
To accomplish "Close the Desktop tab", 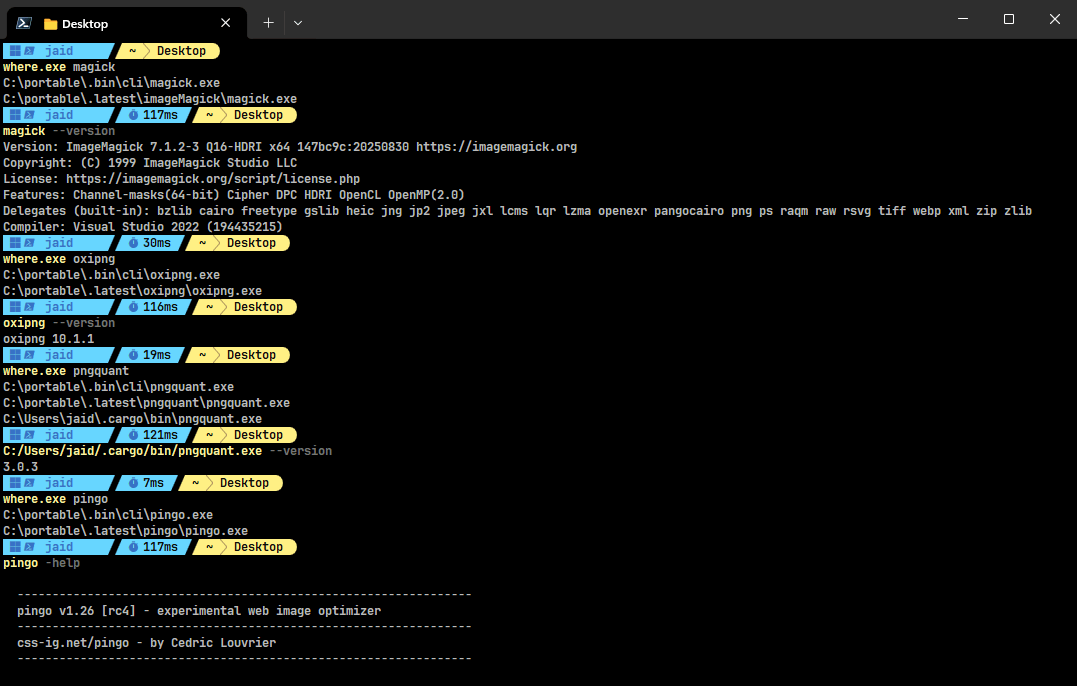I will point(225,23).
